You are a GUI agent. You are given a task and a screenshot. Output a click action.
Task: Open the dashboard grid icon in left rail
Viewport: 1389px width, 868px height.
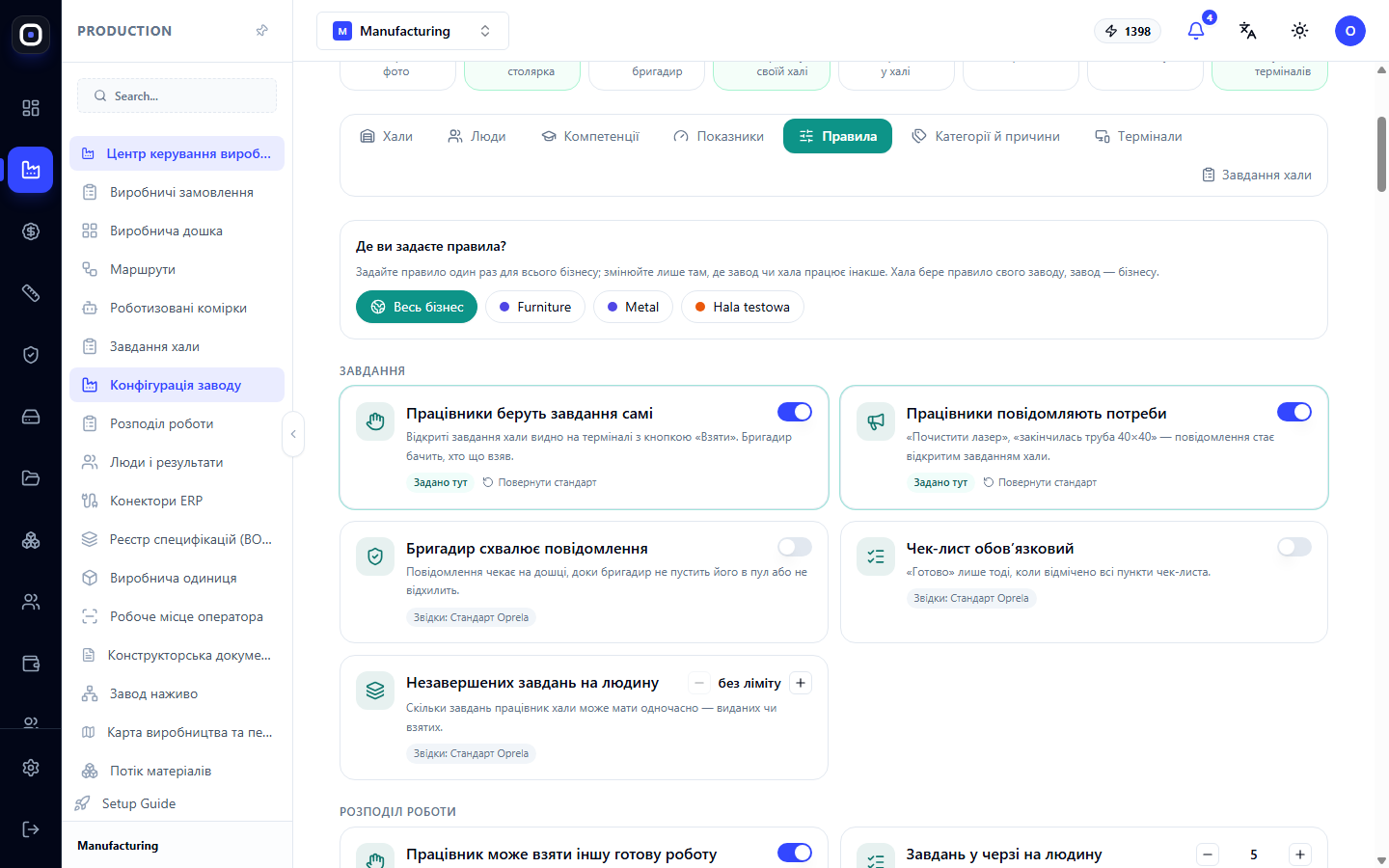tap(31, 108)
